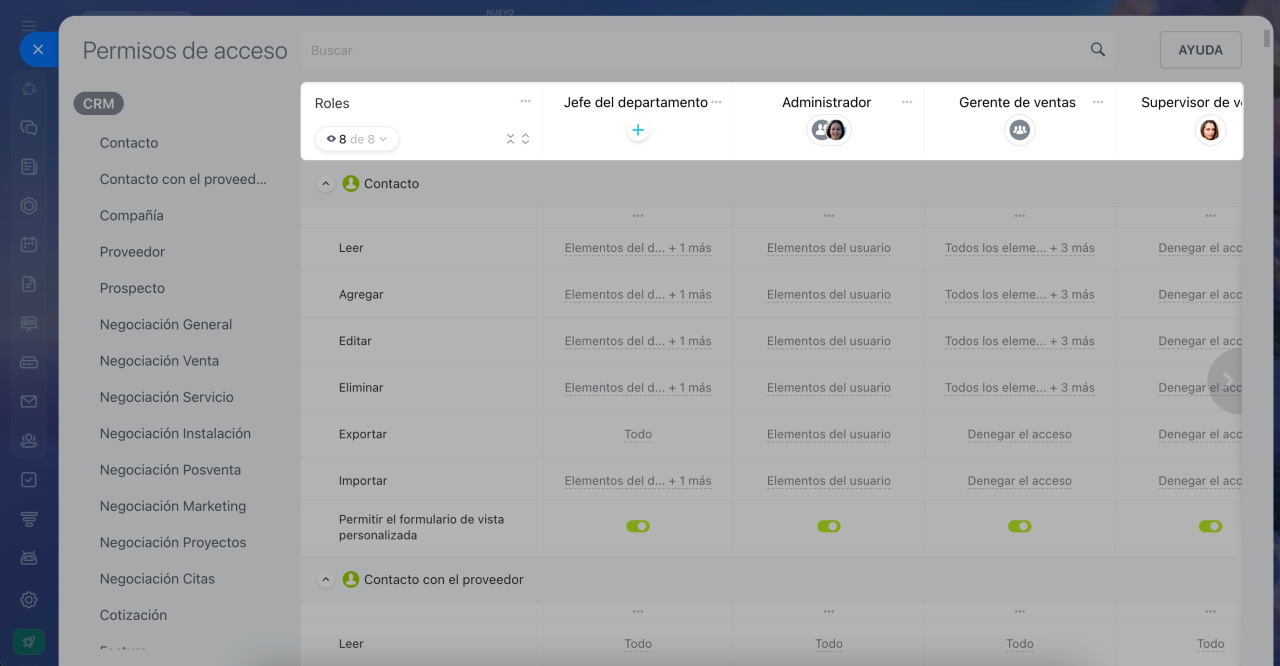The width and height of the screenshot is (1280, 666).
Task: Open Leer permission for Gerente de ventas in Contacto
Action: click(x=1019, y=248)
